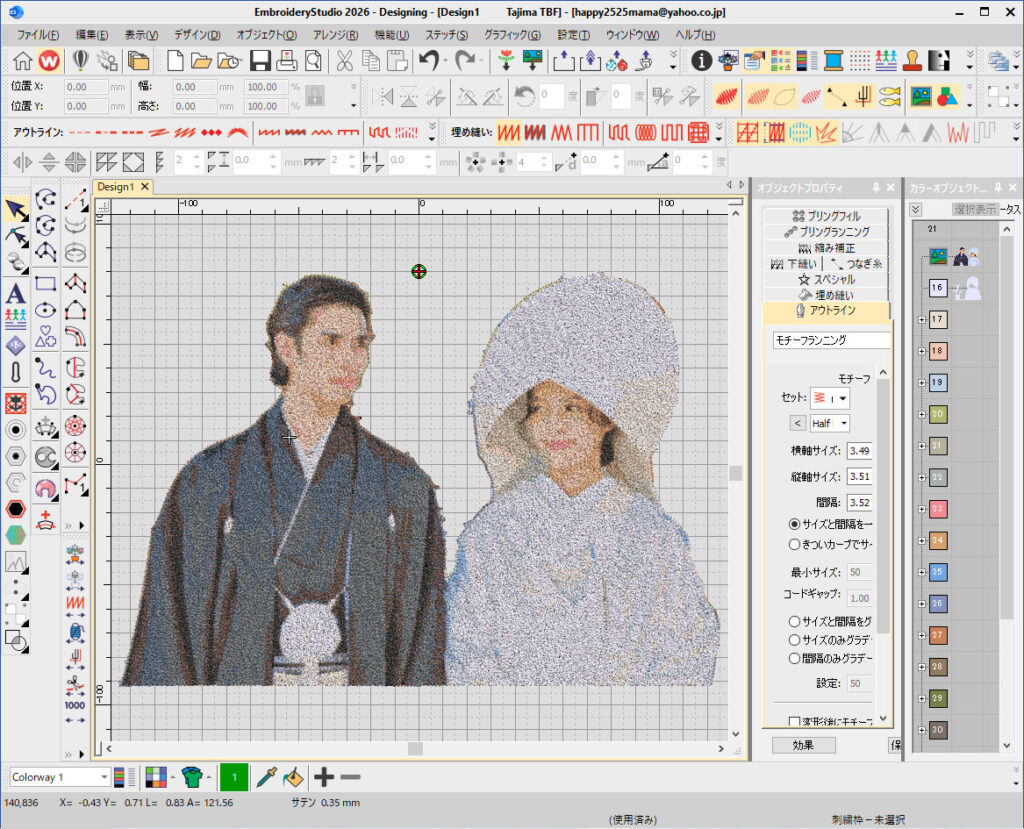
Task: Switch to the 埋め縫い properties tab
Action: (825, 295)
